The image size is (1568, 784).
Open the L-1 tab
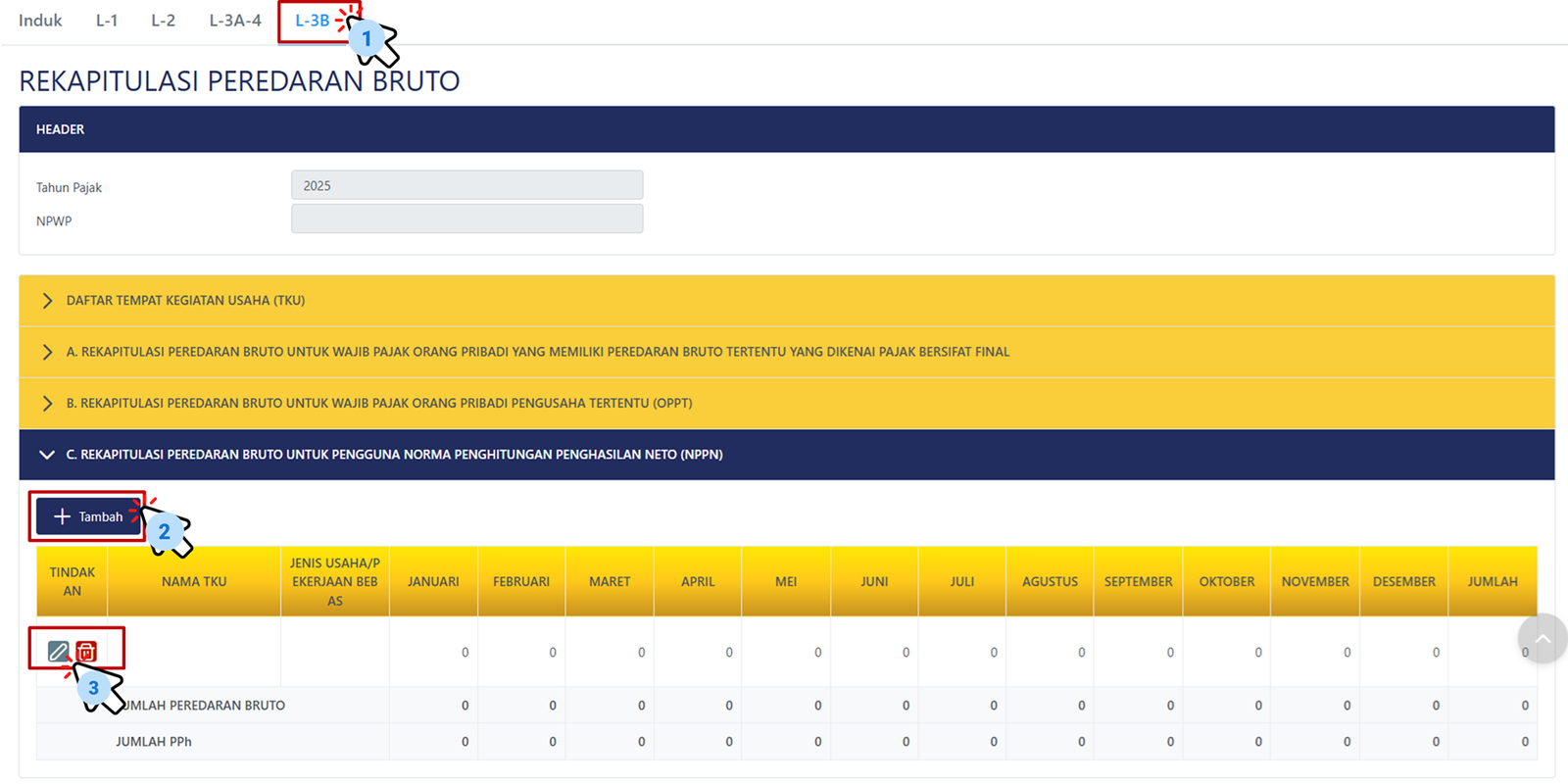107,21
